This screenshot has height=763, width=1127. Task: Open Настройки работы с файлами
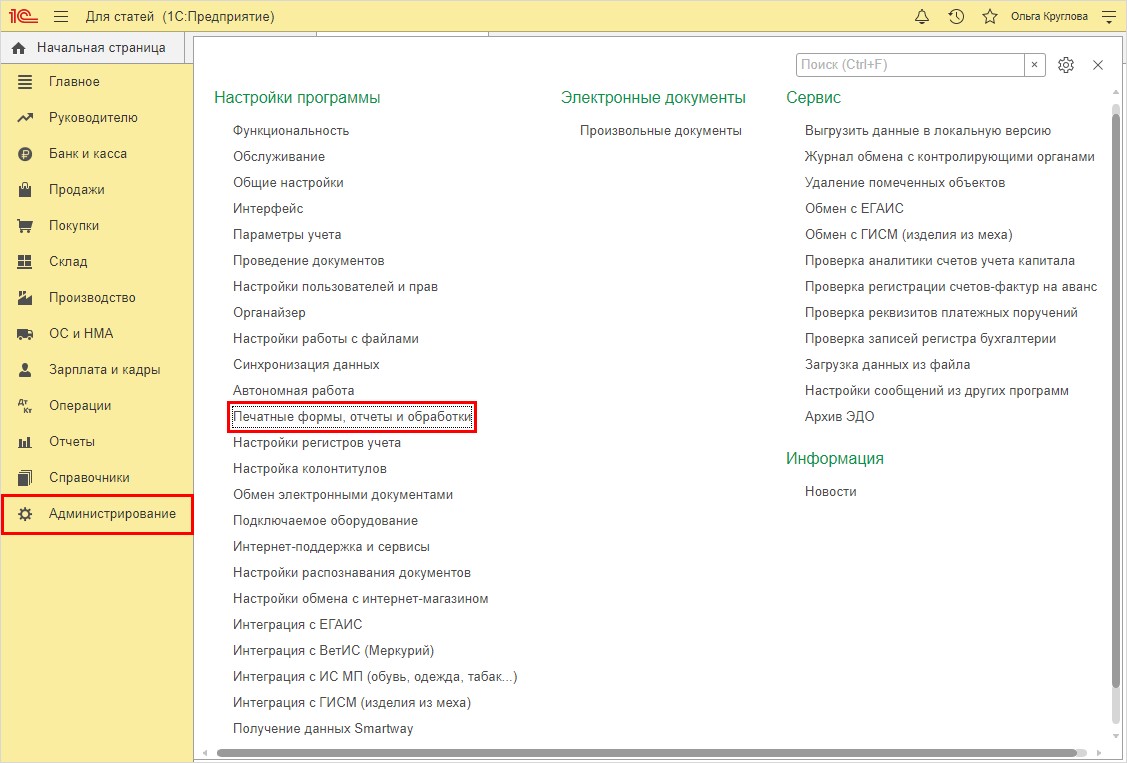pyautogui.click(x=326, y=338)
